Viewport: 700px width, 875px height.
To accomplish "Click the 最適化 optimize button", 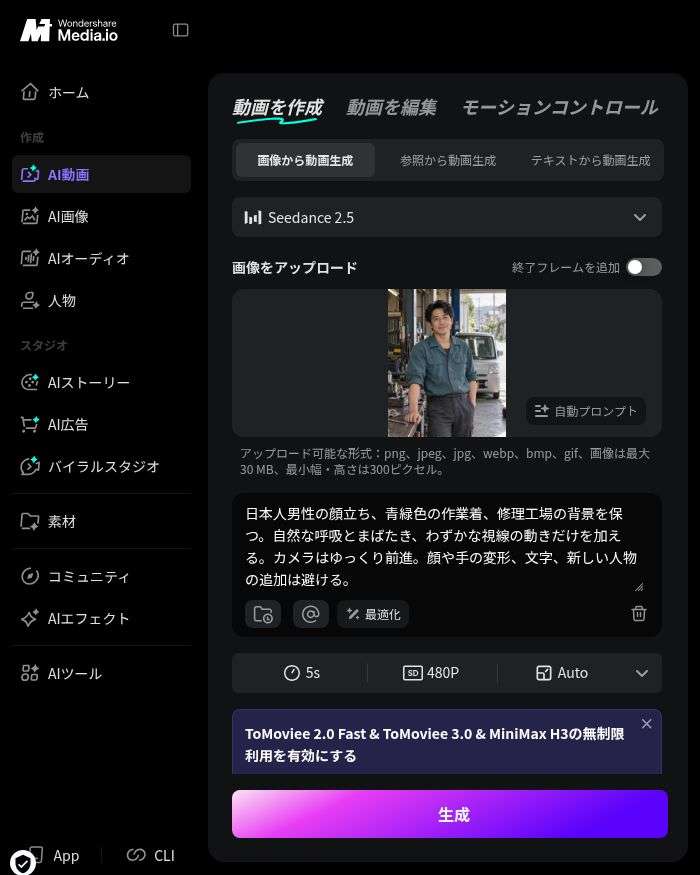I will (x=373, y=614).
